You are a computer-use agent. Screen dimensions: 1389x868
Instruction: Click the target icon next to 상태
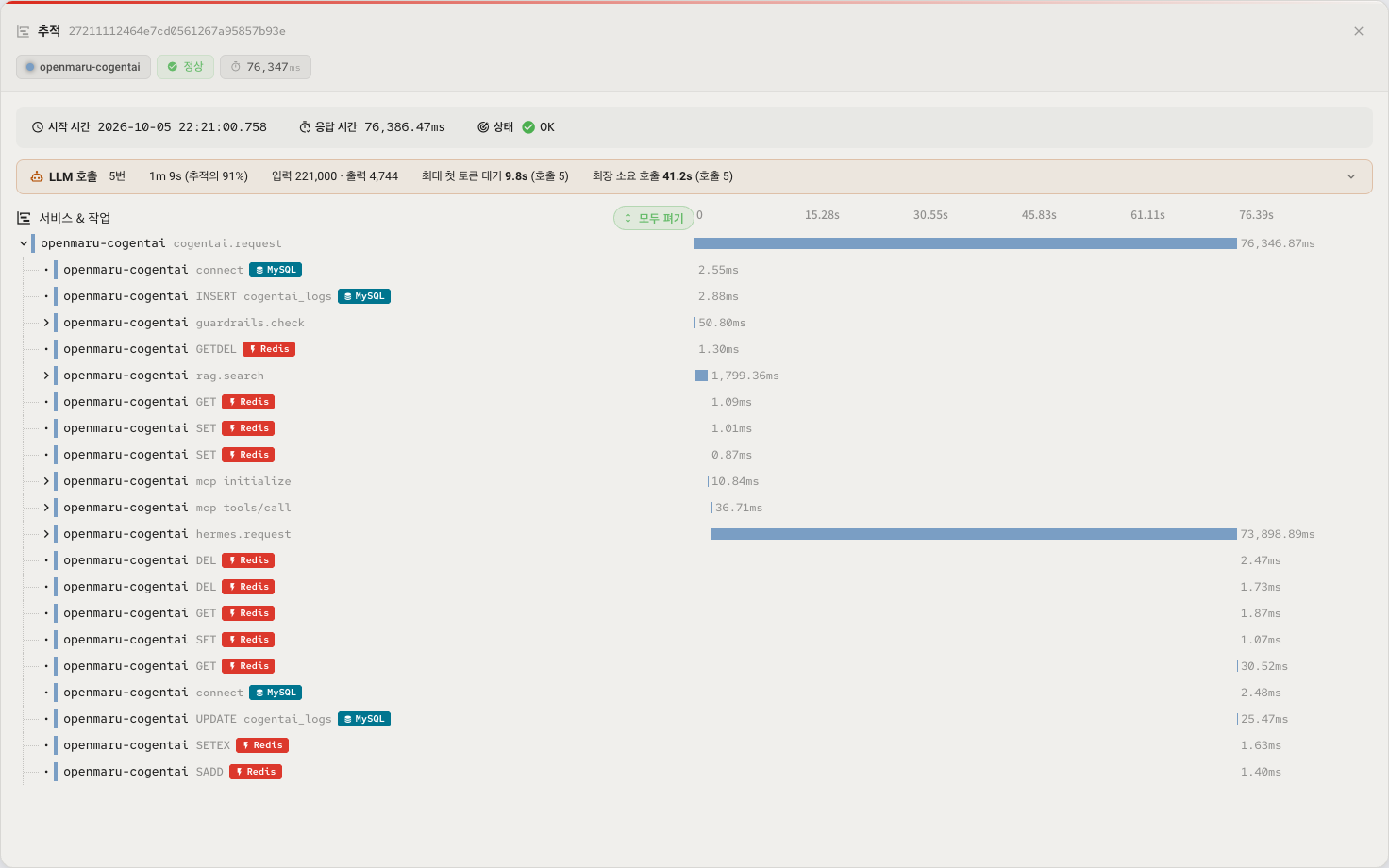(483, 127)
